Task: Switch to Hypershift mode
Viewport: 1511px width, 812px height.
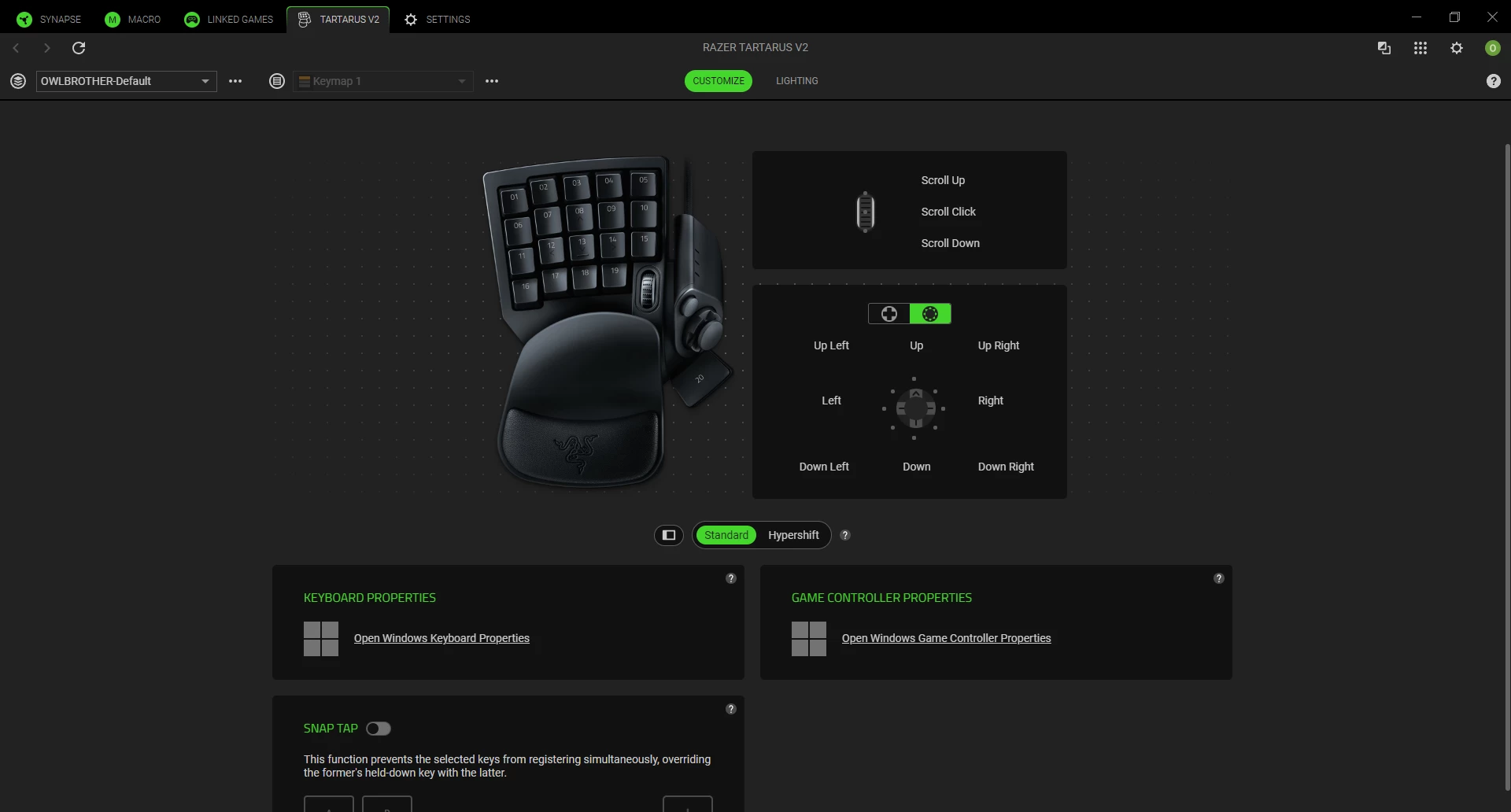Action: tap(793, 535)
